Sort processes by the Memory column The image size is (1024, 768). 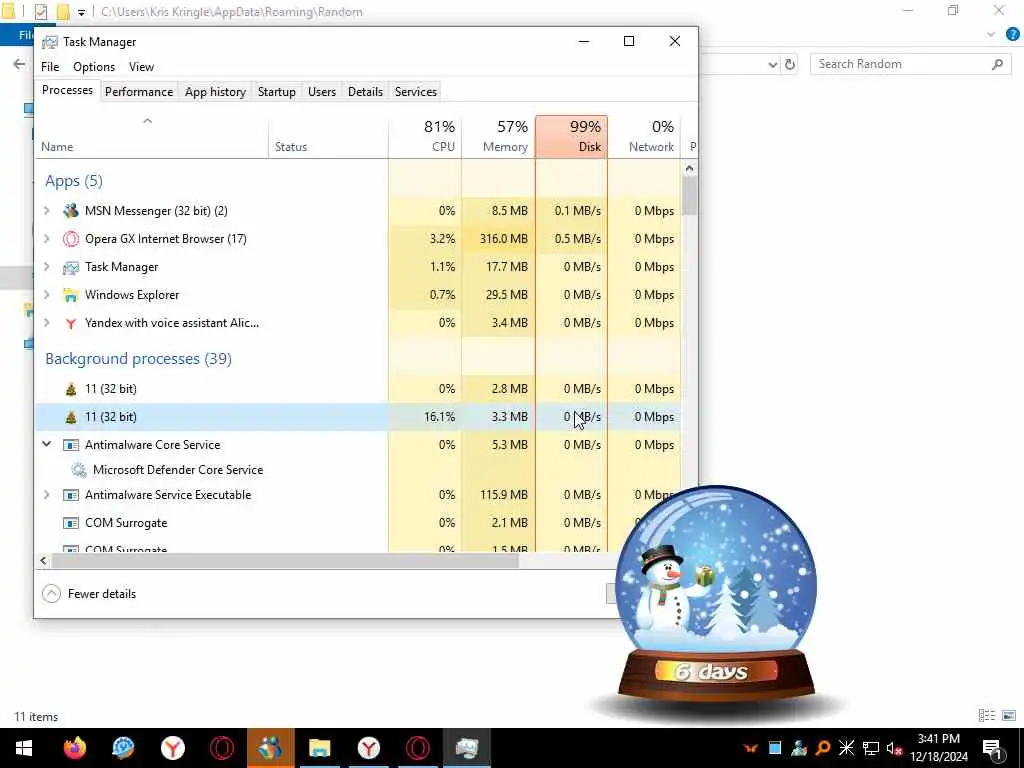[x=498, y=137]
